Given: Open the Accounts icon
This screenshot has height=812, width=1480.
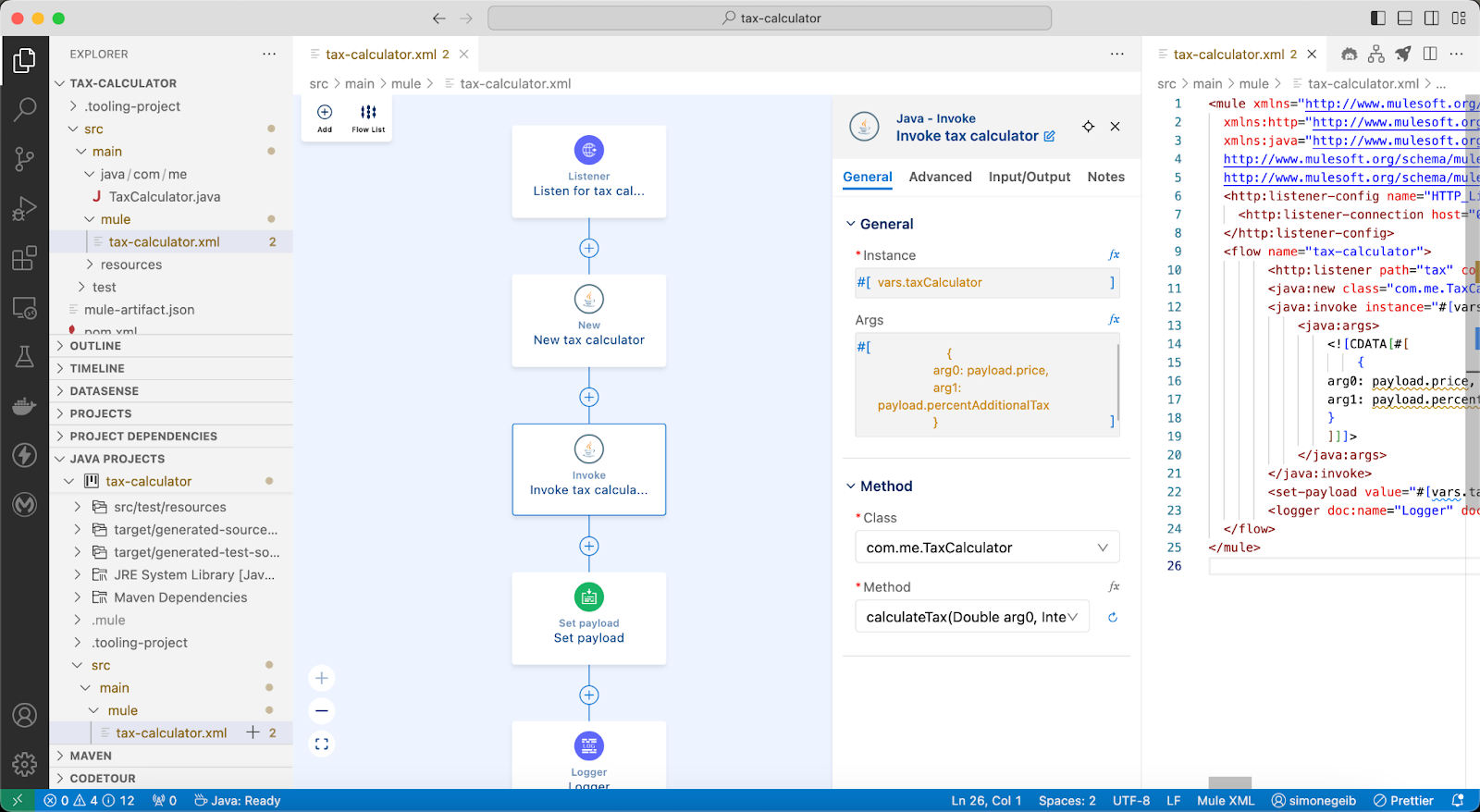Looking at the screenshot, I should 25,715.
